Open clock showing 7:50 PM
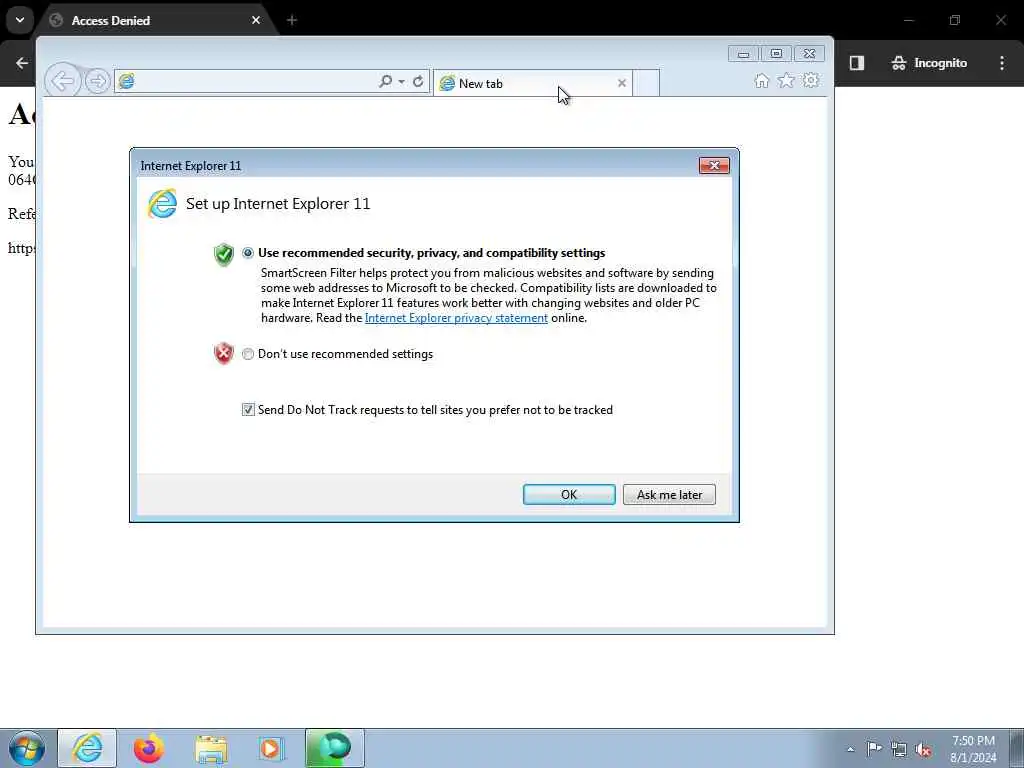Image resolution: width=1024 pixels, height=768 pixels. click(973, 748)
